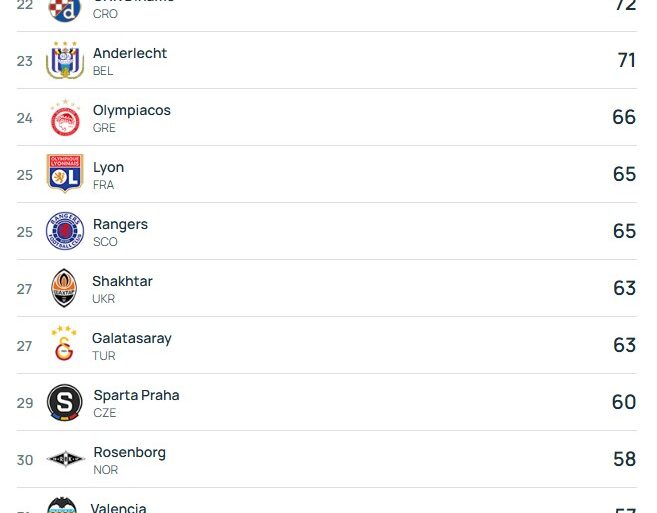
Task: Open the Valencia team link
Action: pyautogui.click(x=118, y=507)
